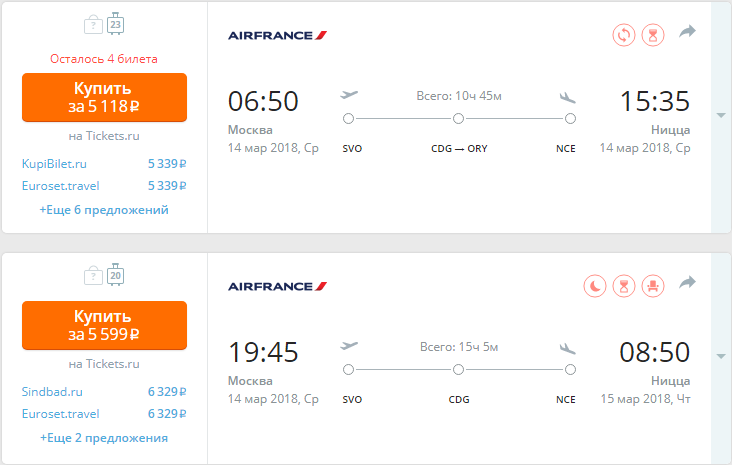Click the share arrow on the 19:45 flight
This screenshot has height=465, width=732.
coord(687,282)
